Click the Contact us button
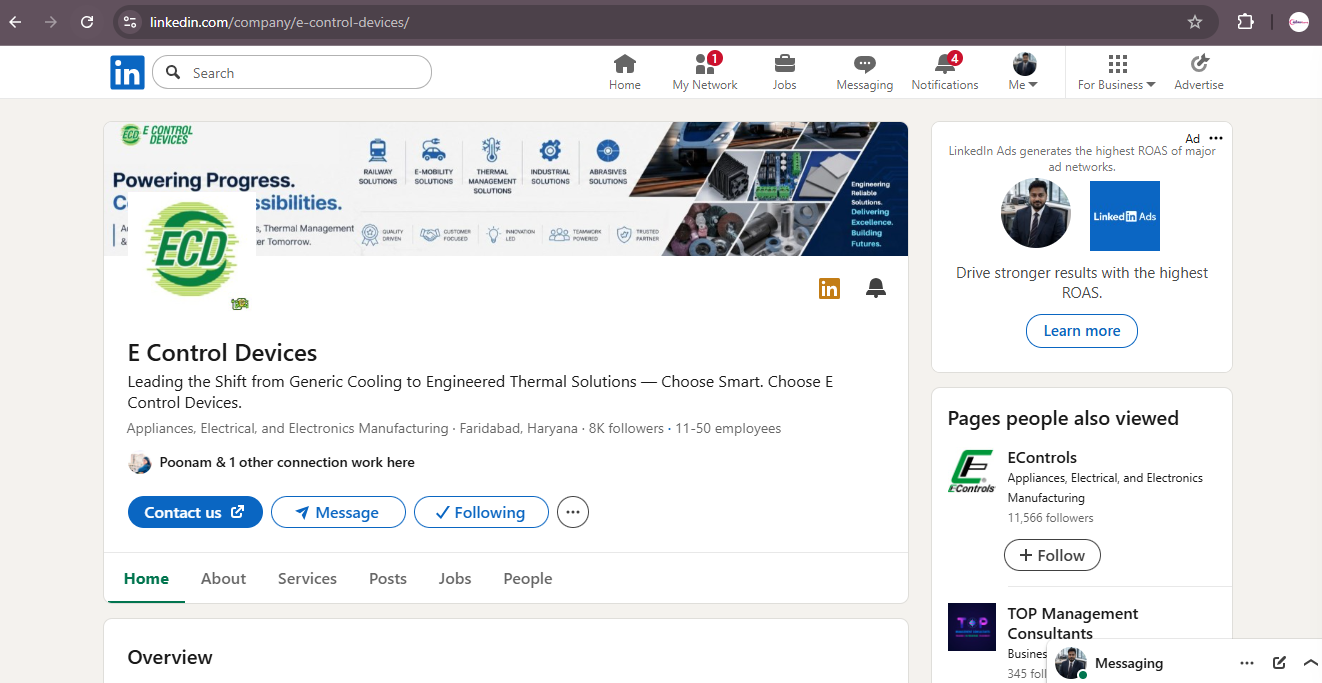Image resolution: width=1322 pixels, height=683 pixels. [195, 512]
